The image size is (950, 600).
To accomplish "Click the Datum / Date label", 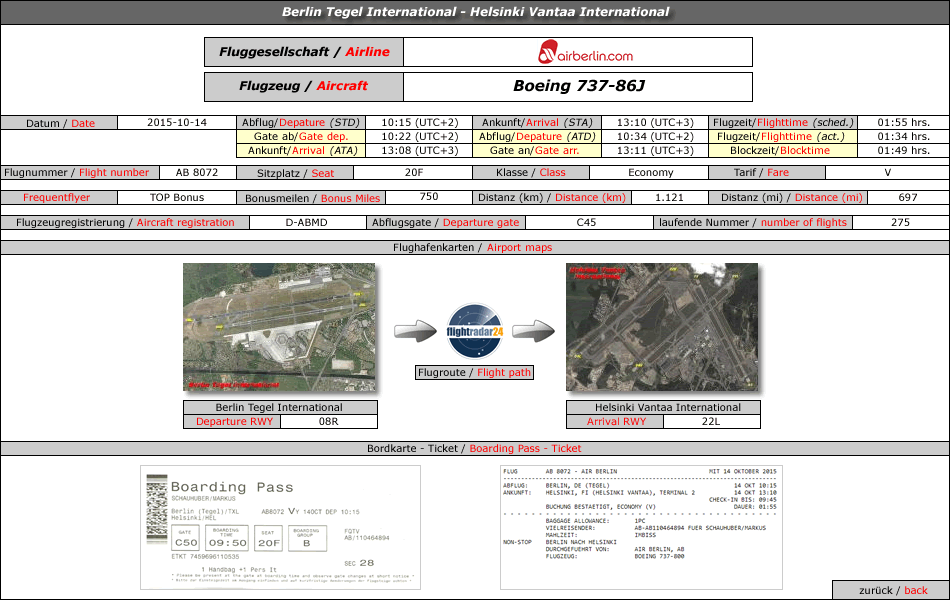I will [60, 123].
